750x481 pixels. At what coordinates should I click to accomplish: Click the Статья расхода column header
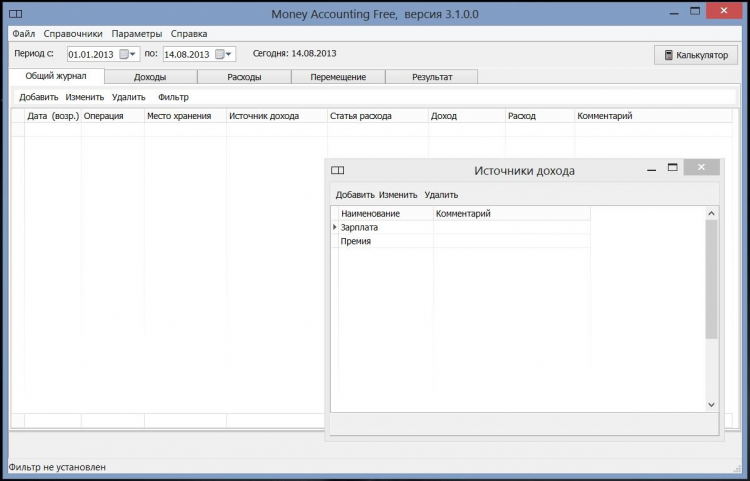pyautogui.click(x=378, y=116)
